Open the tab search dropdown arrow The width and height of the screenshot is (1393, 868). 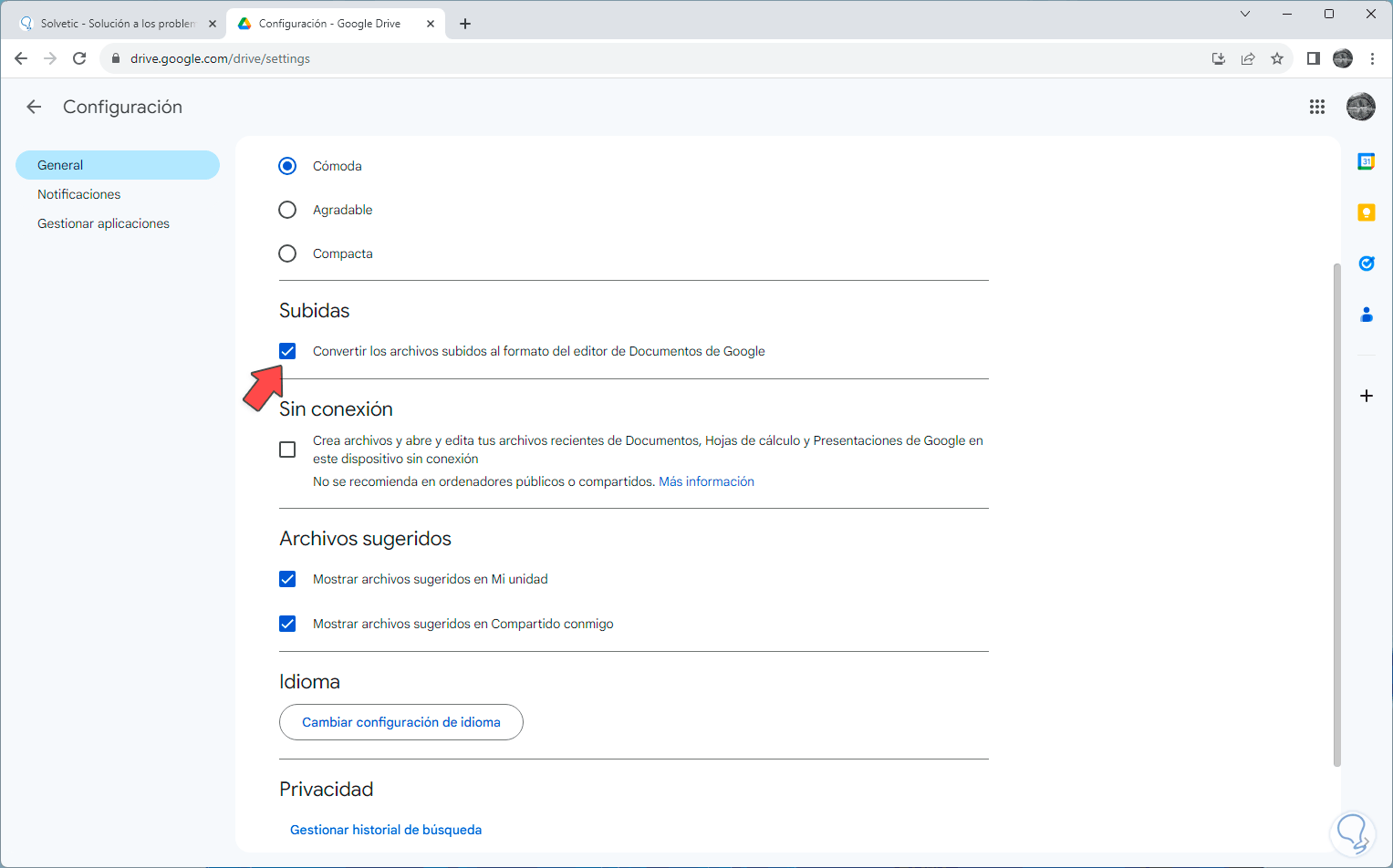[x=1244, y=14]
